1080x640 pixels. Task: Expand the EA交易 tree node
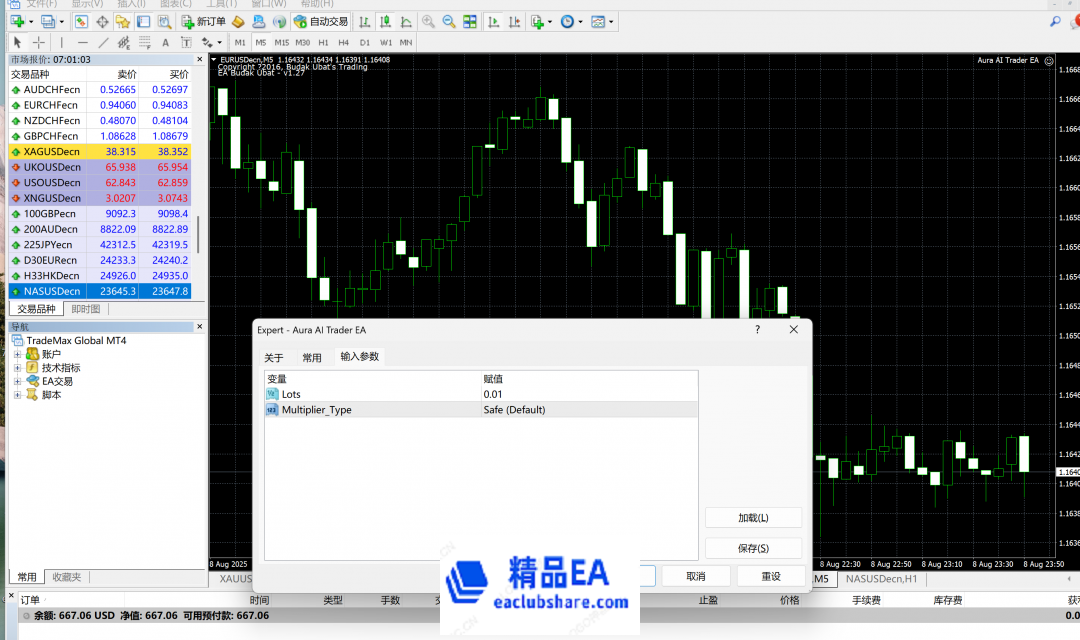(x=17, y=381)
